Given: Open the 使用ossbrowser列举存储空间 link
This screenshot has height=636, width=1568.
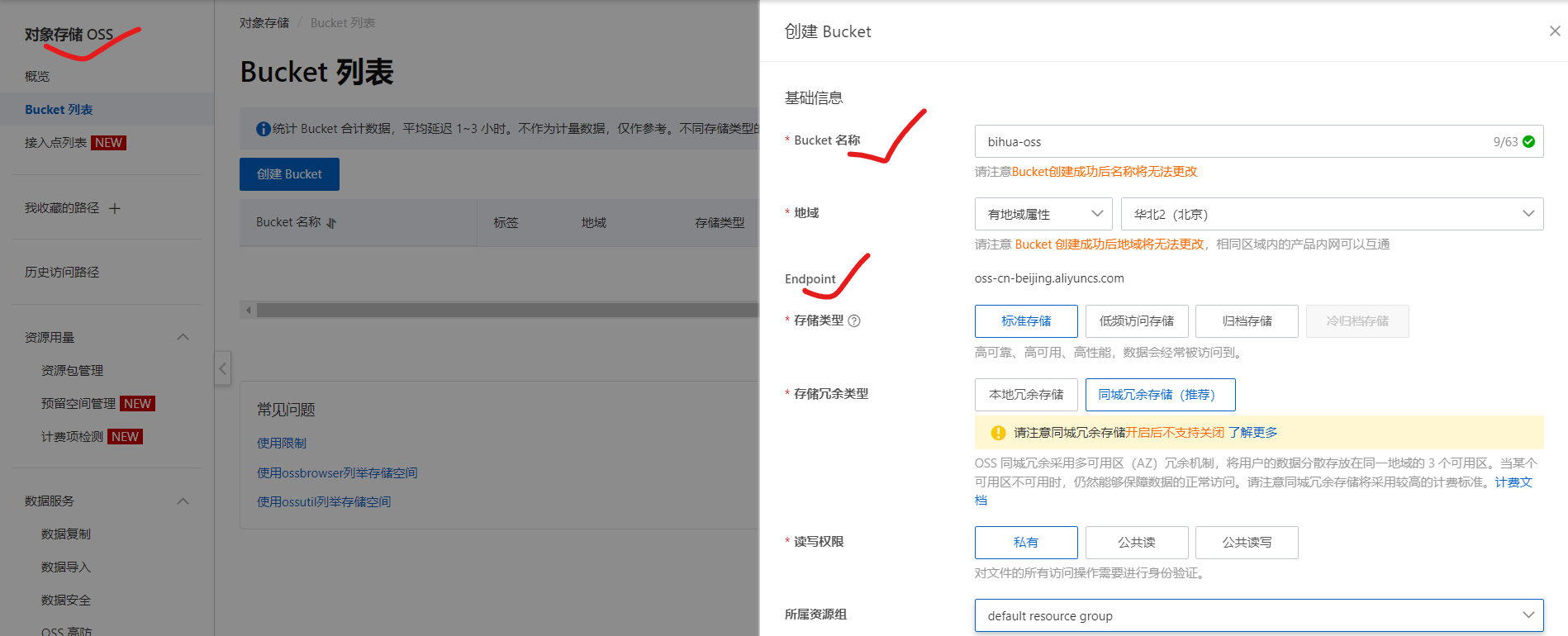Looking at the screenshot, I should click(337, 472).
